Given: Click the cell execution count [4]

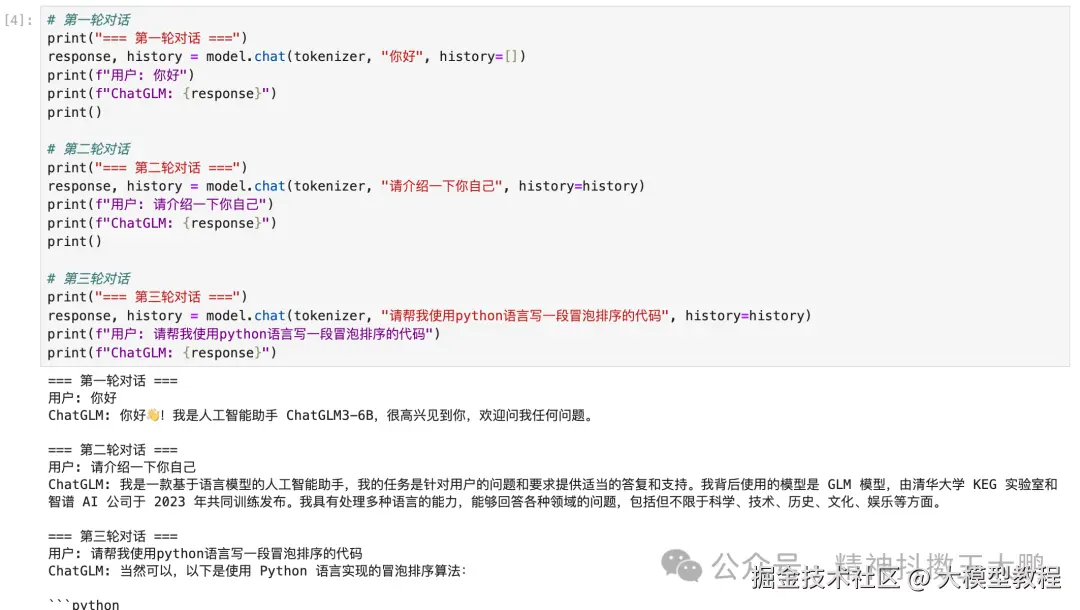Looking at the screenshot, I should pyautogui.click(x=19, y=20).
